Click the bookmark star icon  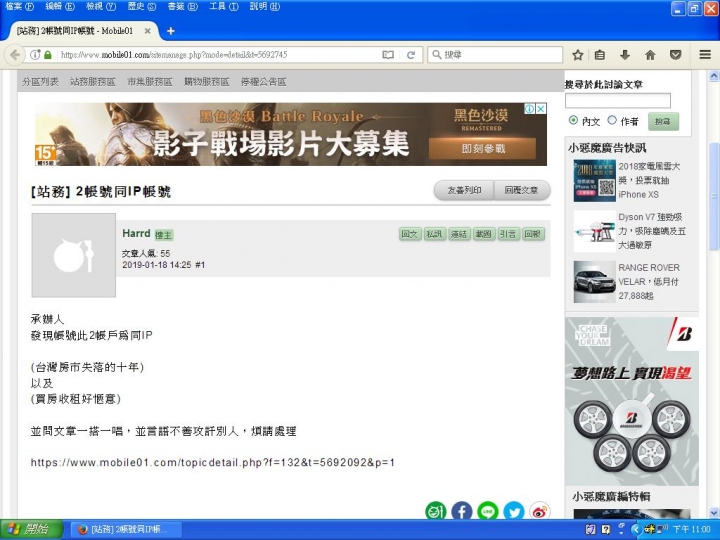pyautogui.click(x=578, y=55)
